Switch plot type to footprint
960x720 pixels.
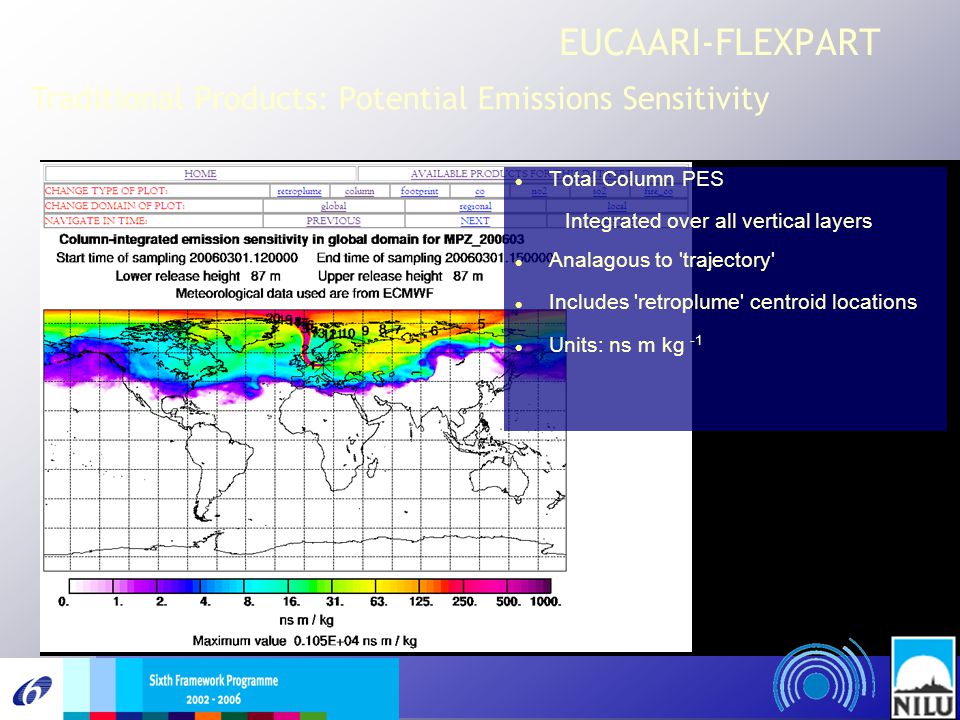[x=419, y=192]
